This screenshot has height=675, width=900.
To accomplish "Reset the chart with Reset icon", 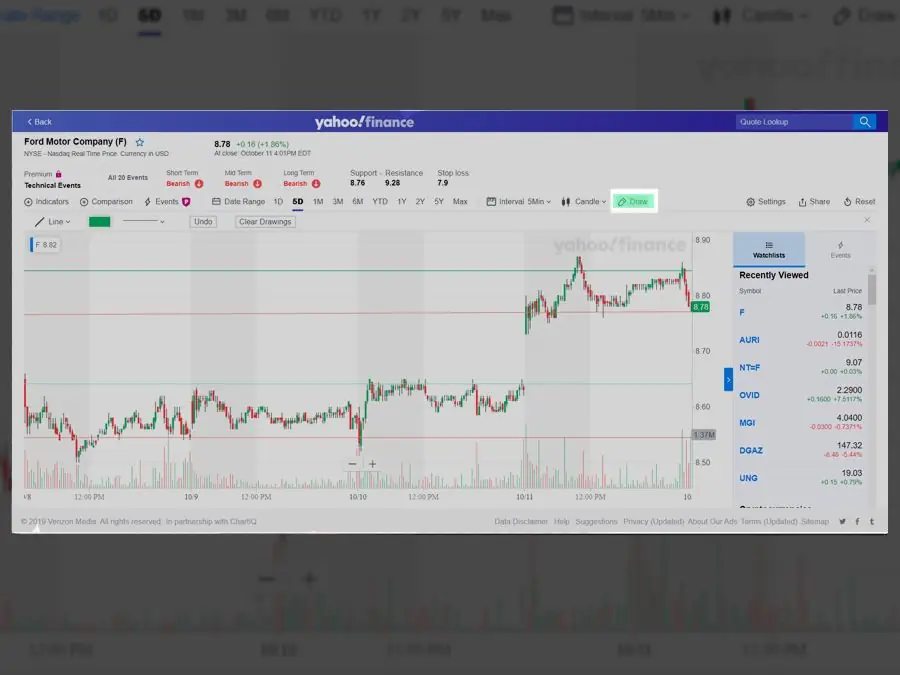I will 859,202.
